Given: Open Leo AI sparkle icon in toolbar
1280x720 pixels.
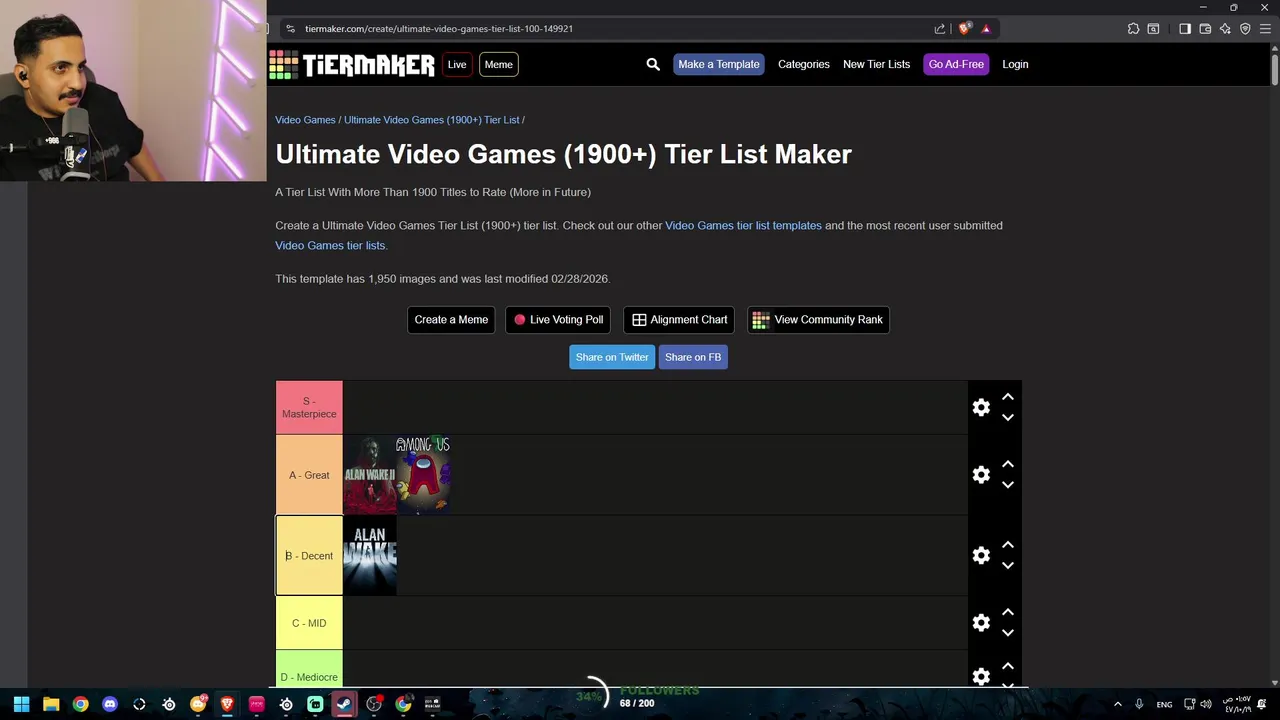Looking at the screenshot, I should [x=1225, y=29].
